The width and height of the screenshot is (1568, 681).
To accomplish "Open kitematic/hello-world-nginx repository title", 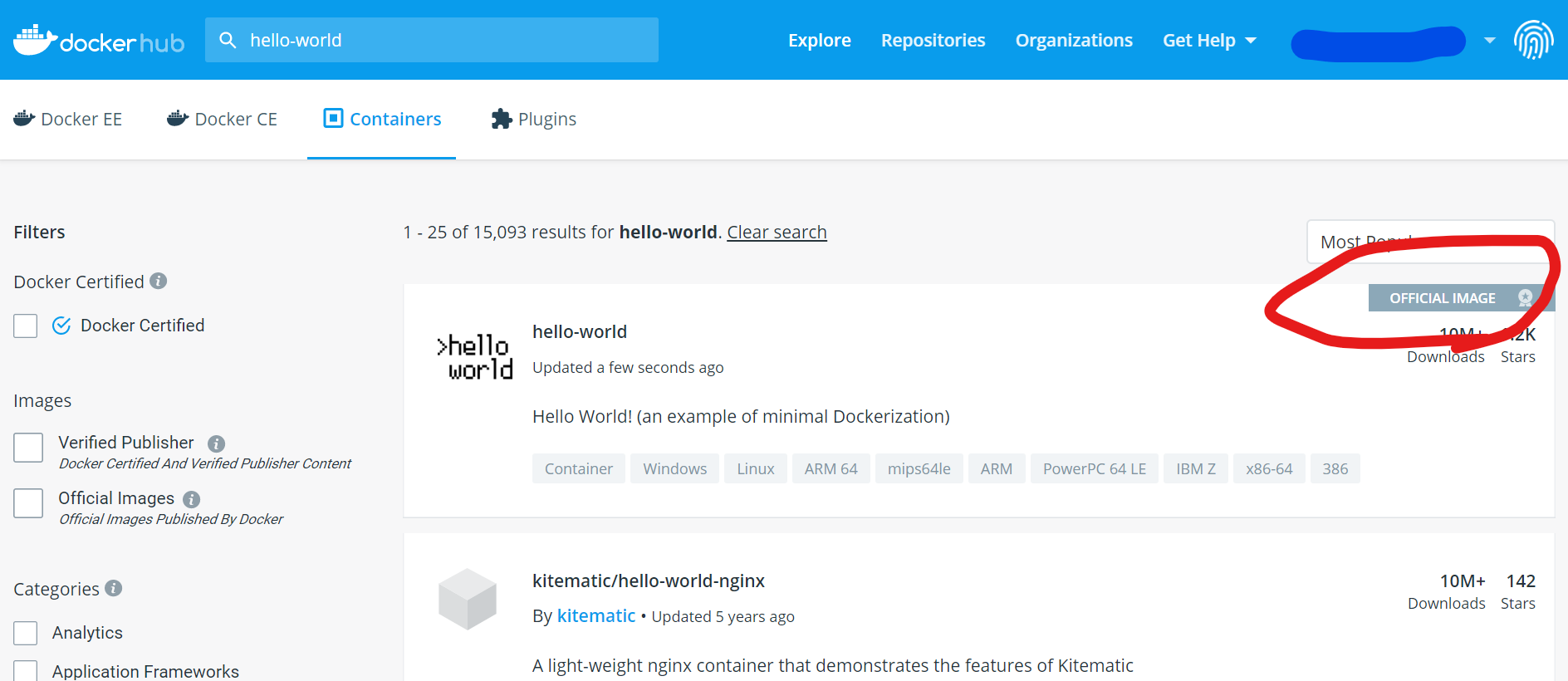I will point(649,581).
